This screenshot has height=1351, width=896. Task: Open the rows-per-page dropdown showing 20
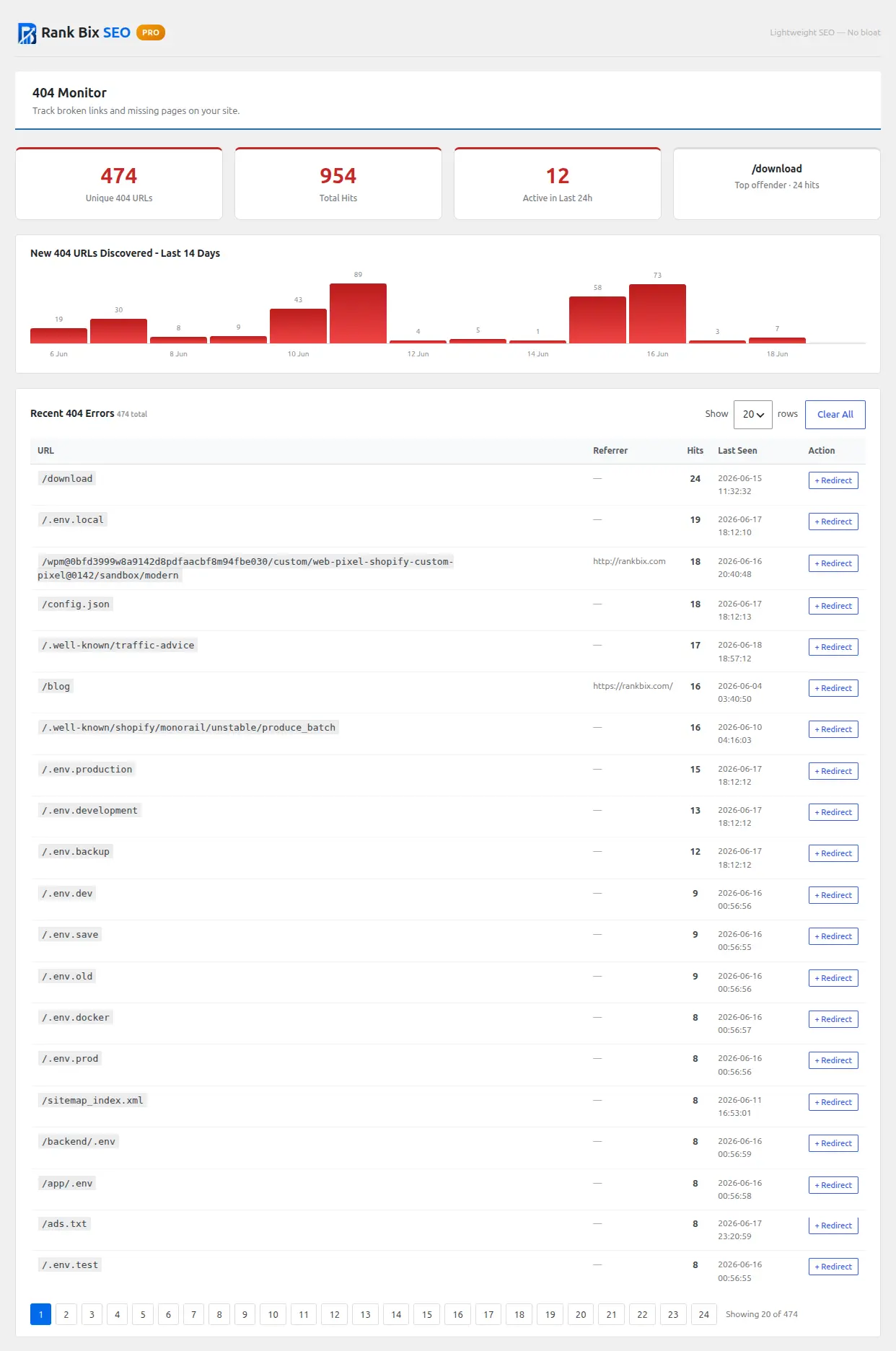pos(753,415)
